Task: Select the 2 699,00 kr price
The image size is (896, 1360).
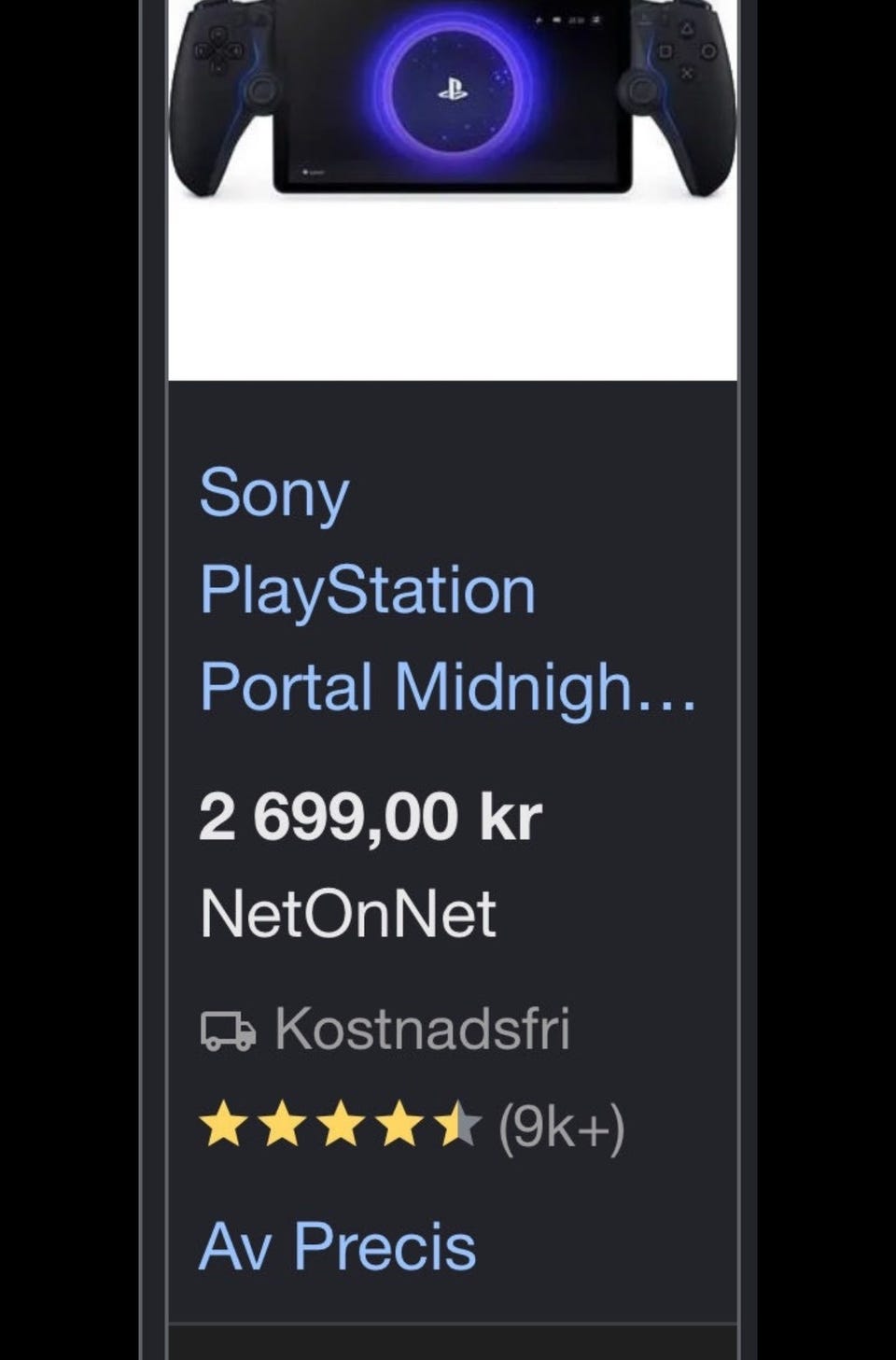Action: (x=371, y=817)
